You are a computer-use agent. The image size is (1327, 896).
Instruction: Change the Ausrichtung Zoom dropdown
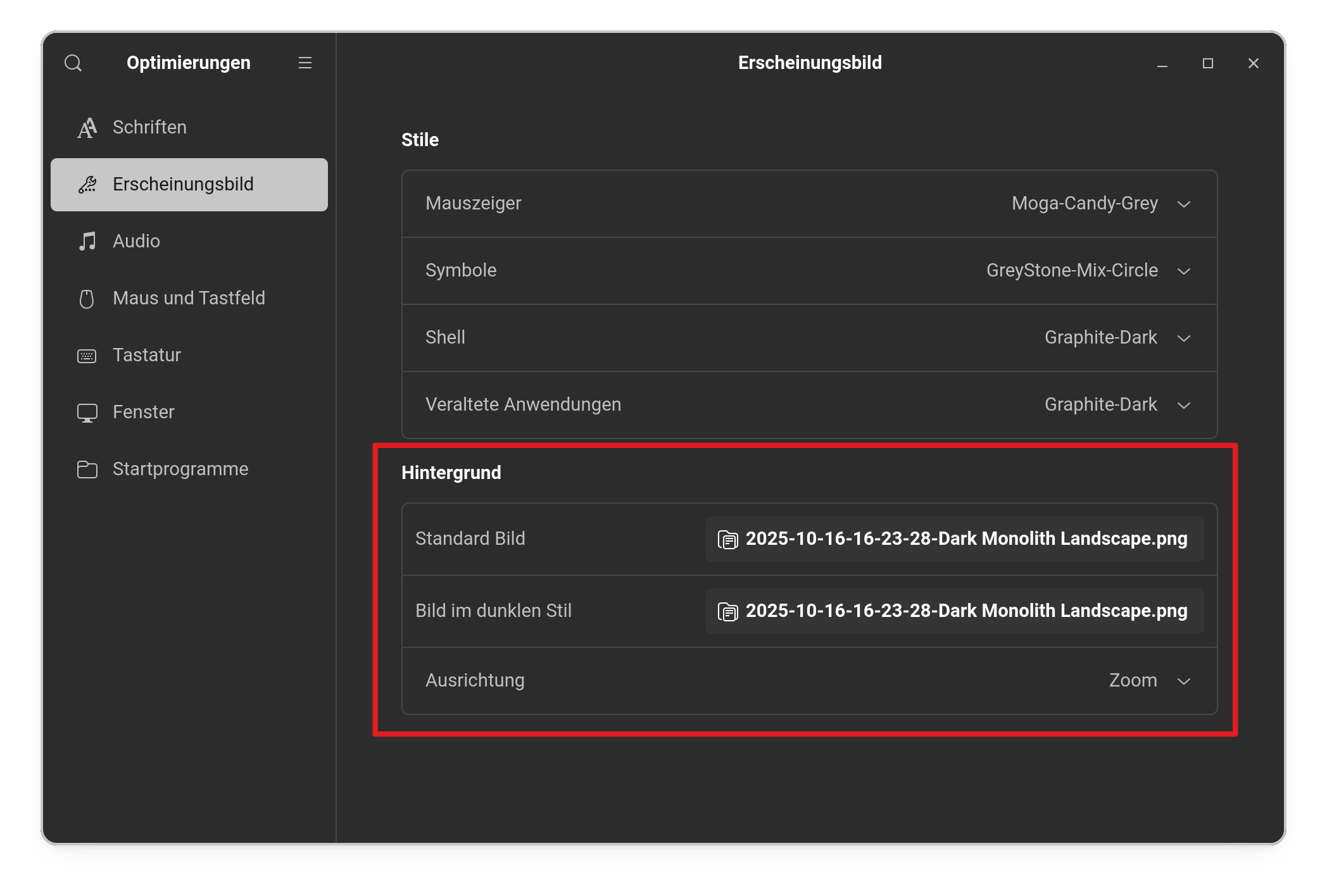point(1149,681)
